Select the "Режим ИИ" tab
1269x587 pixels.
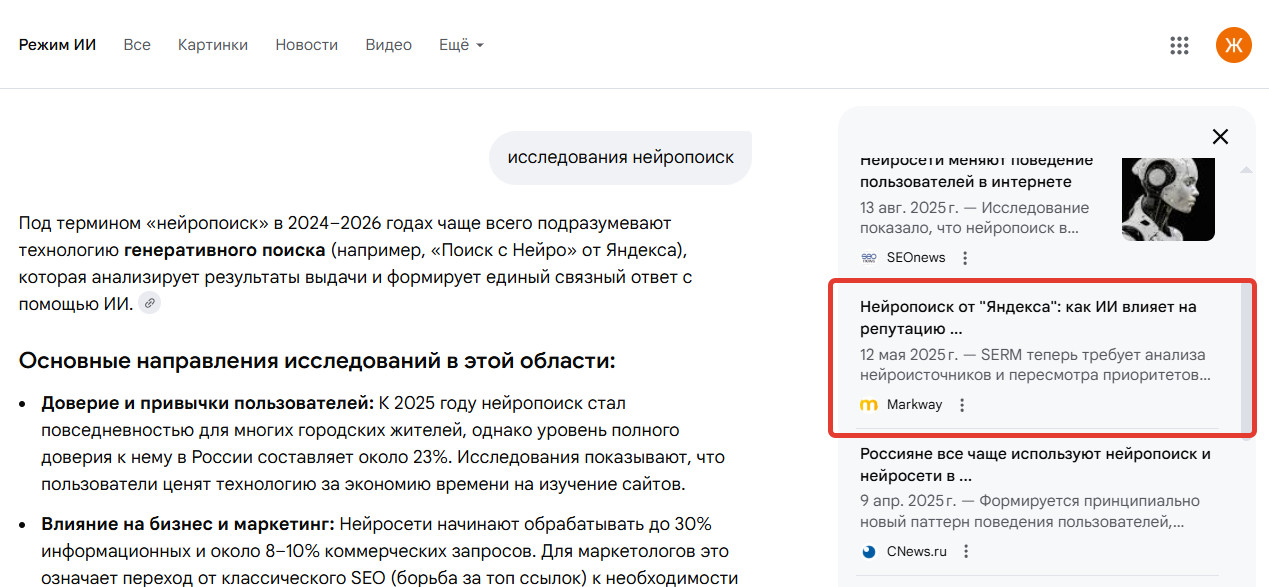pyautogui.click(x=57, y=45)
